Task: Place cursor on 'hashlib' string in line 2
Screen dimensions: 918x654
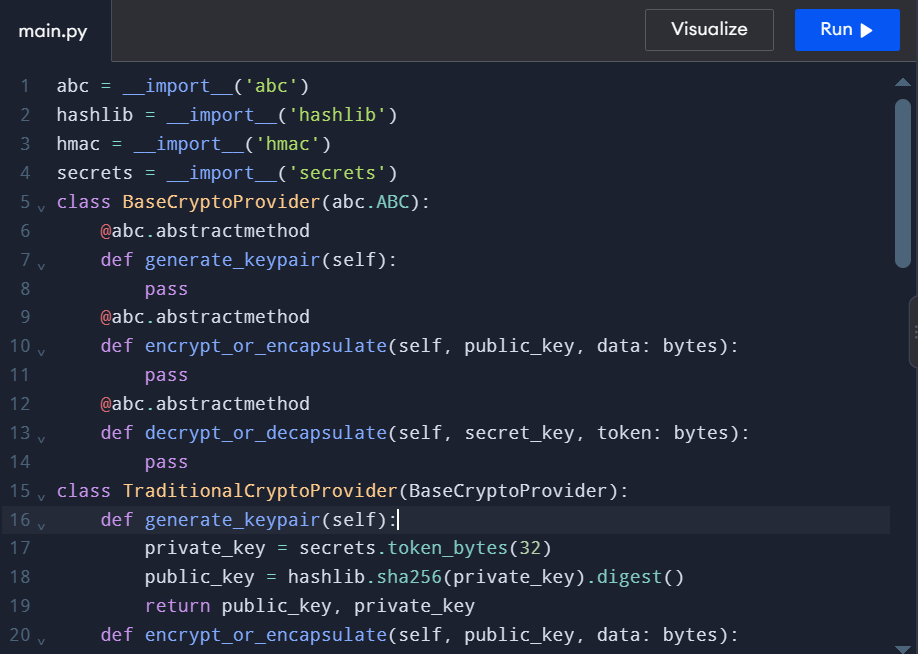Action: 337,115
